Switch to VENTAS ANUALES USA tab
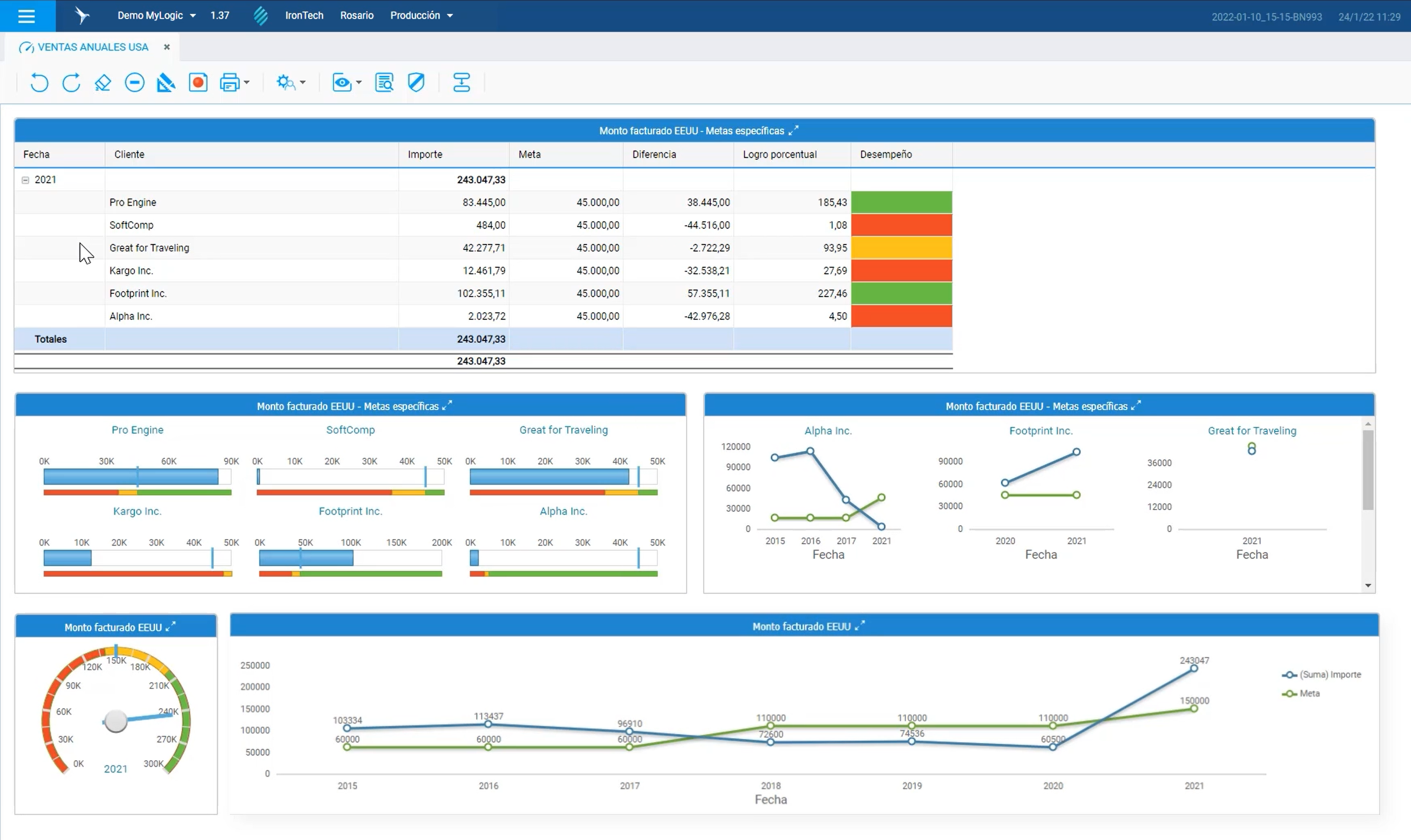 pyautogui.click(x=93, y=48)
